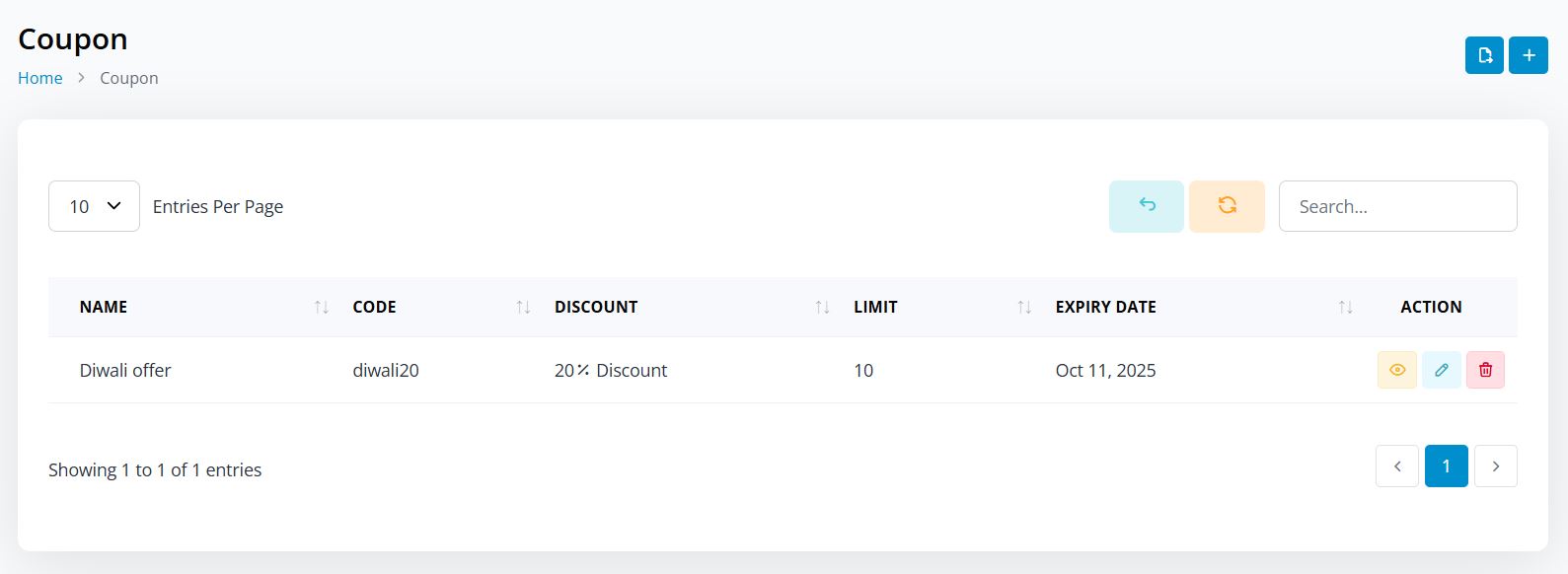Screen dimensions: 1568x574
Task: Edit Diwali offer coupon with pencil icon
Action: (1442, 370)
